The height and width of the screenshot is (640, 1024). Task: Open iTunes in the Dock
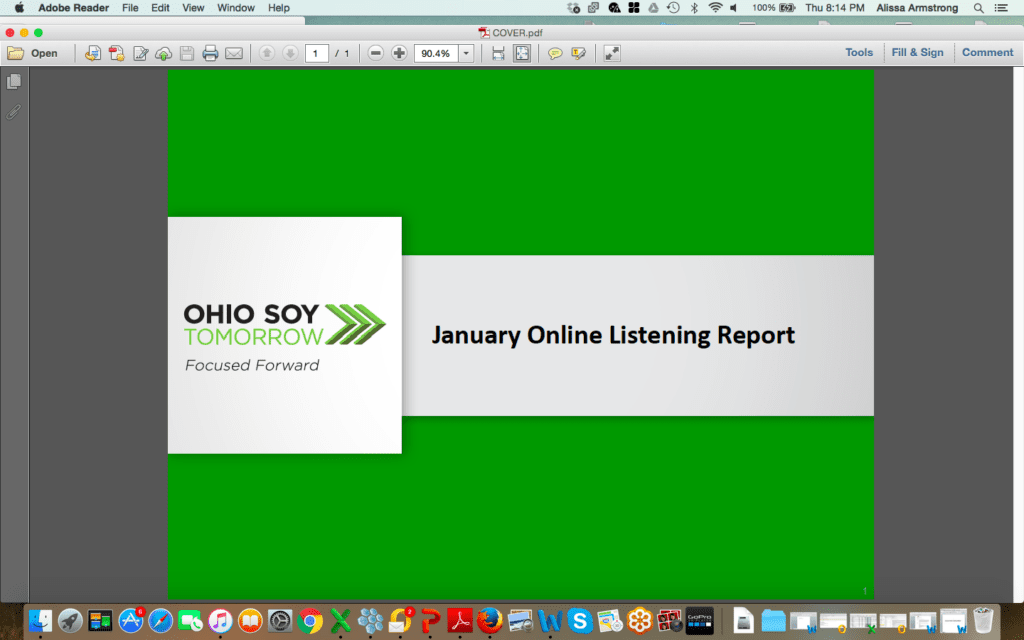pyautogui.click(x=221, y=620)
